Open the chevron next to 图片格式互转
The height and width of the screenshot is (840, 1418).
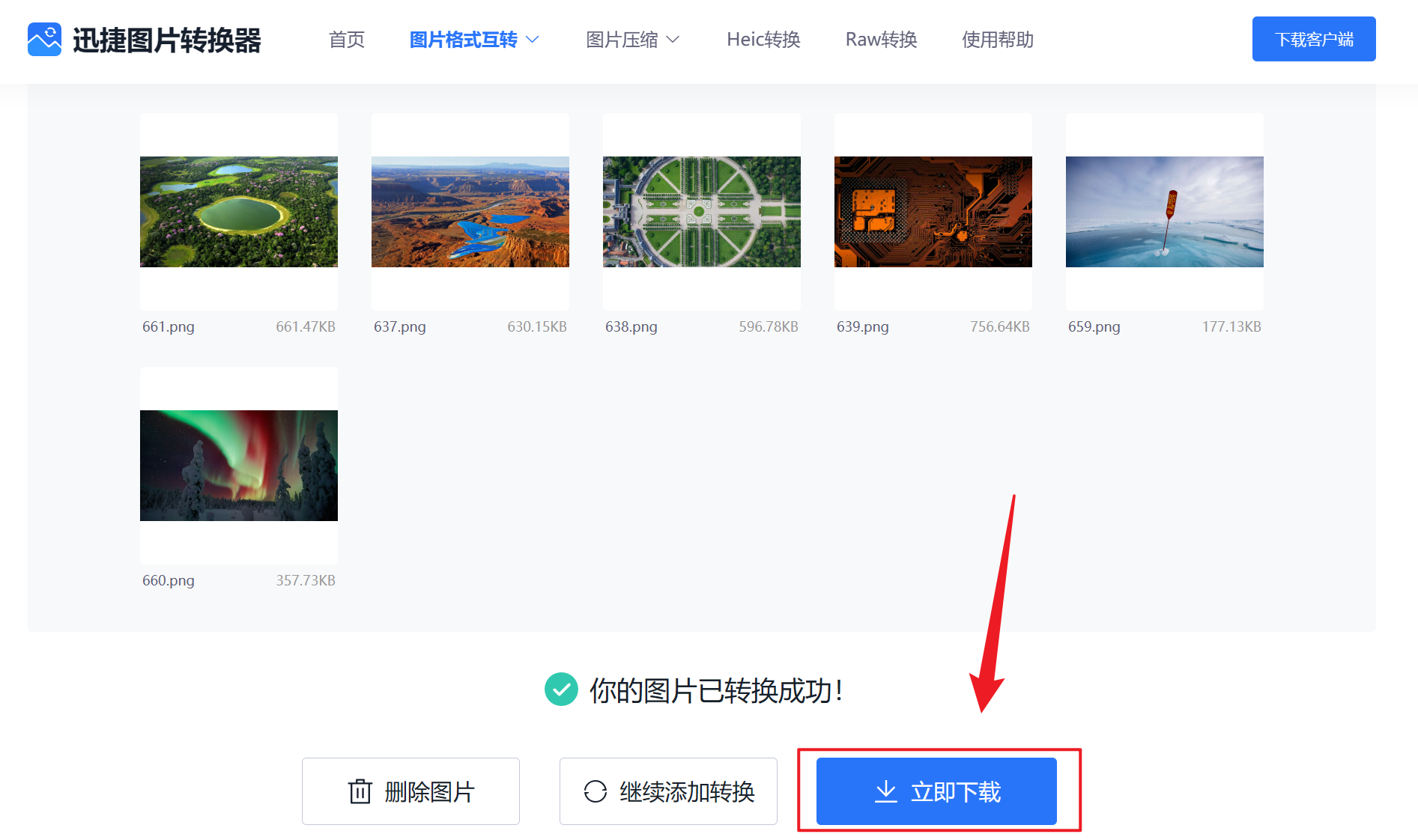[x=533, y=40]
